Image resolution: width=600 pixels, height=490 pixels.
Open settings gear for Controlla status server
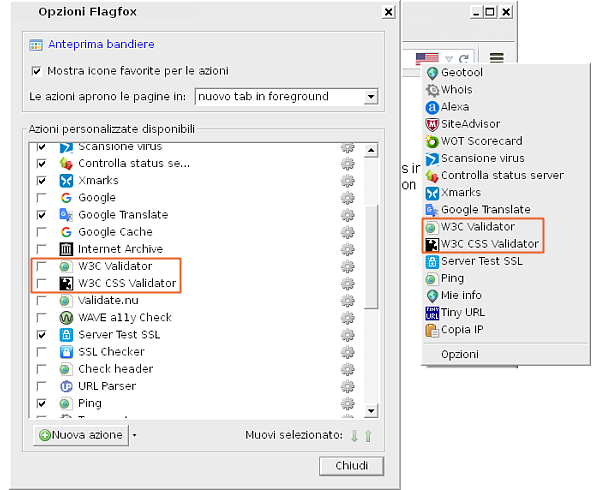pyautogui.click(x=347, y=164)
